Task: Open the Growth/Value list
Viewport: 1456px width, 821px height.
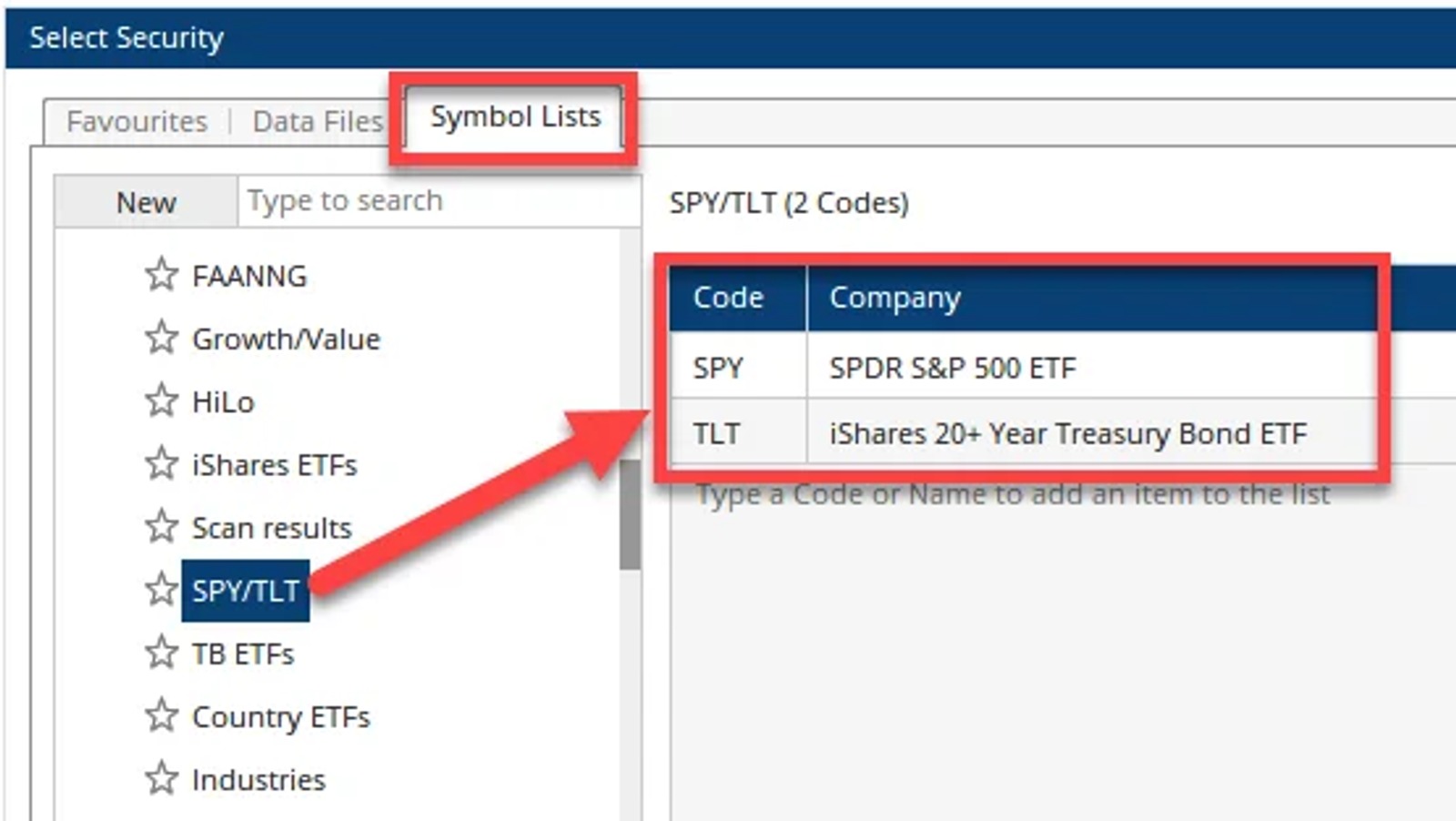Action: point(286,339)
